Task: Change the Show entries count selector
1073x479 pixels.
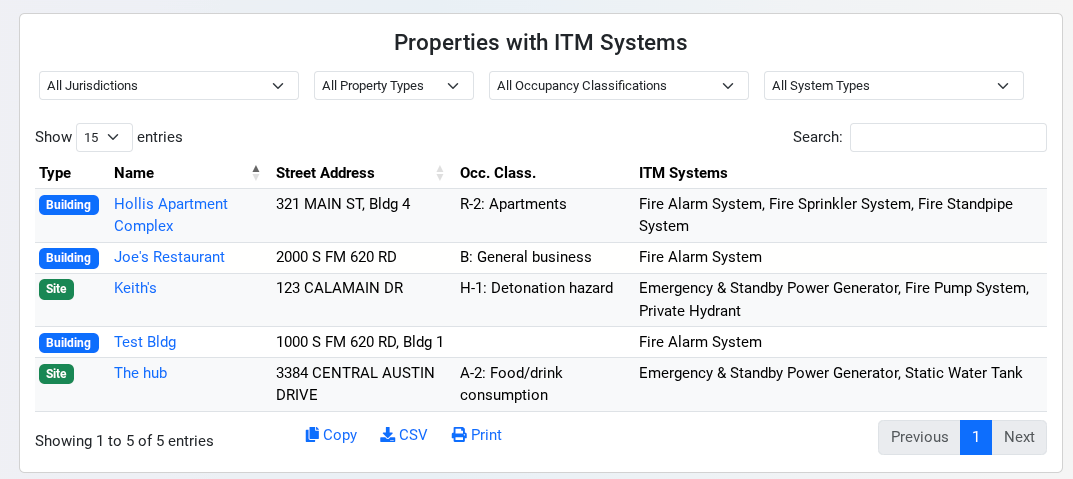Action: (x=104, y=137)
